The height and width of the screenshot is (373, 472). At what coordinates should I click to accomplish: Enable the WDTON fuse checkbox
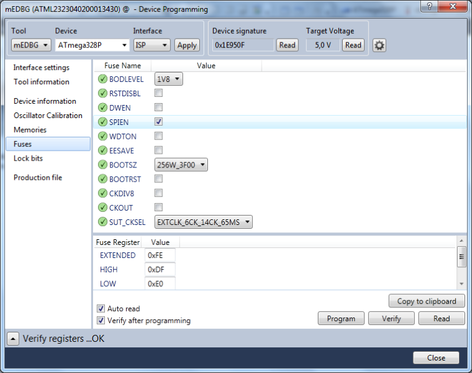158,136
